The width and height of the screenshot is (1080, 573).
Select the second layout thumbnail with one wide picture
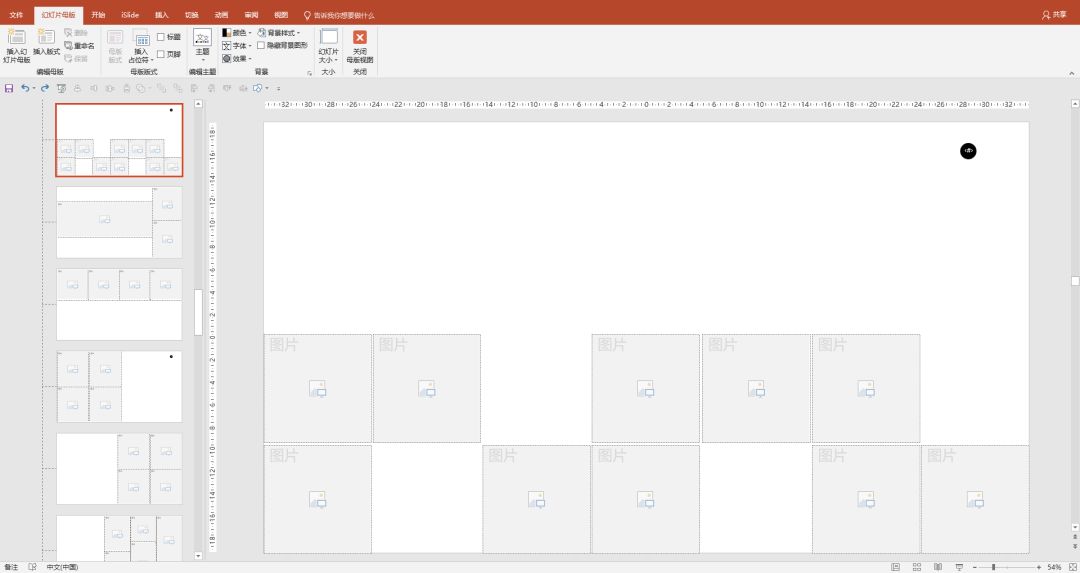[119, 222]
